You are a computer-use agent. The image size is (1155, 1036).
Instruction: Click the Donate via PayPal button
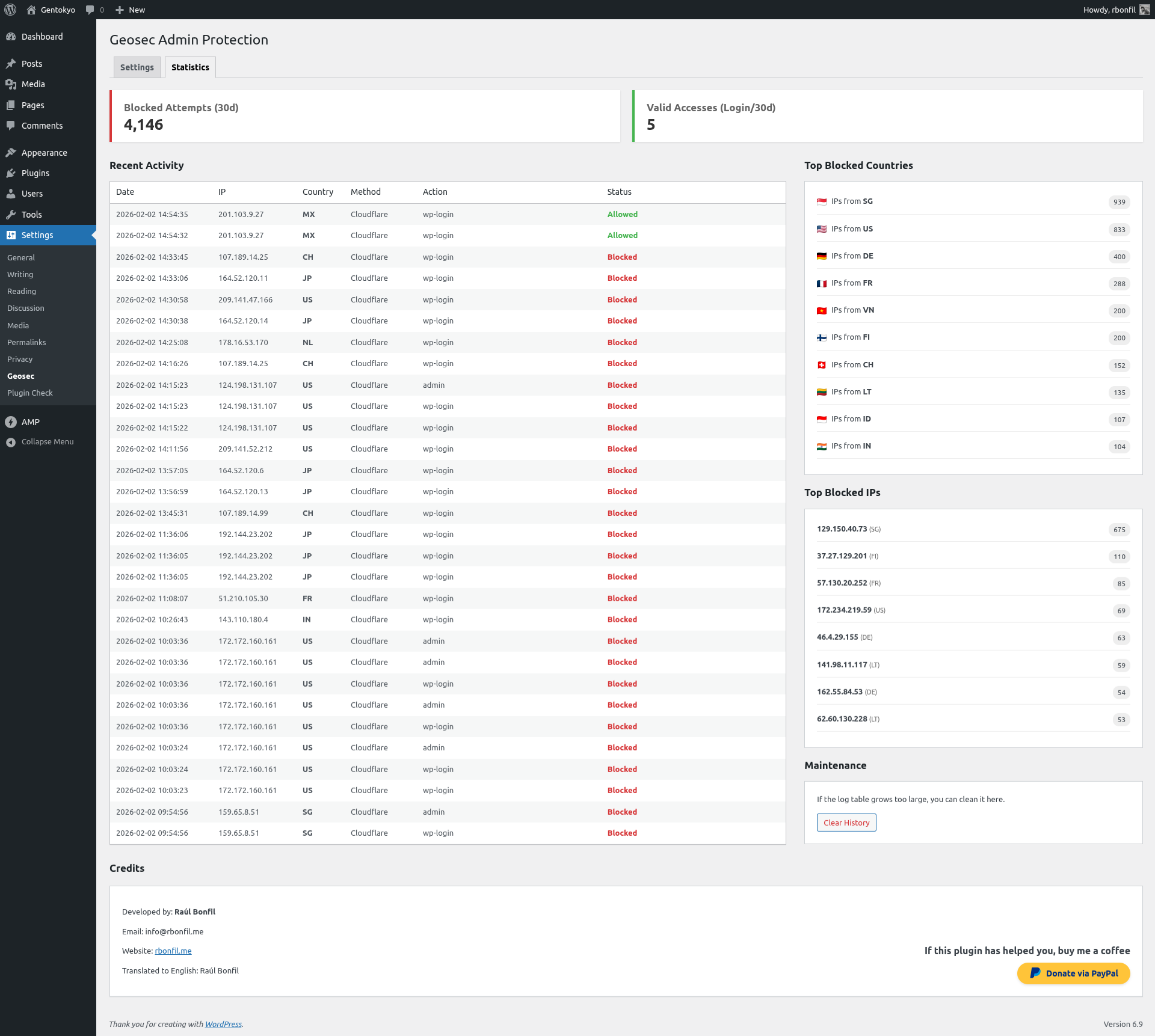(1073, 973)
